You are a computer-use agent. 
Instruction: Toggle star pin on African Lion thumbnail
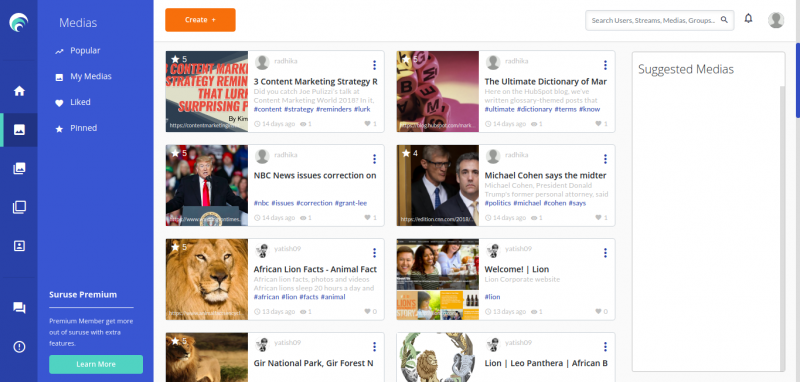tap(175, 247)
